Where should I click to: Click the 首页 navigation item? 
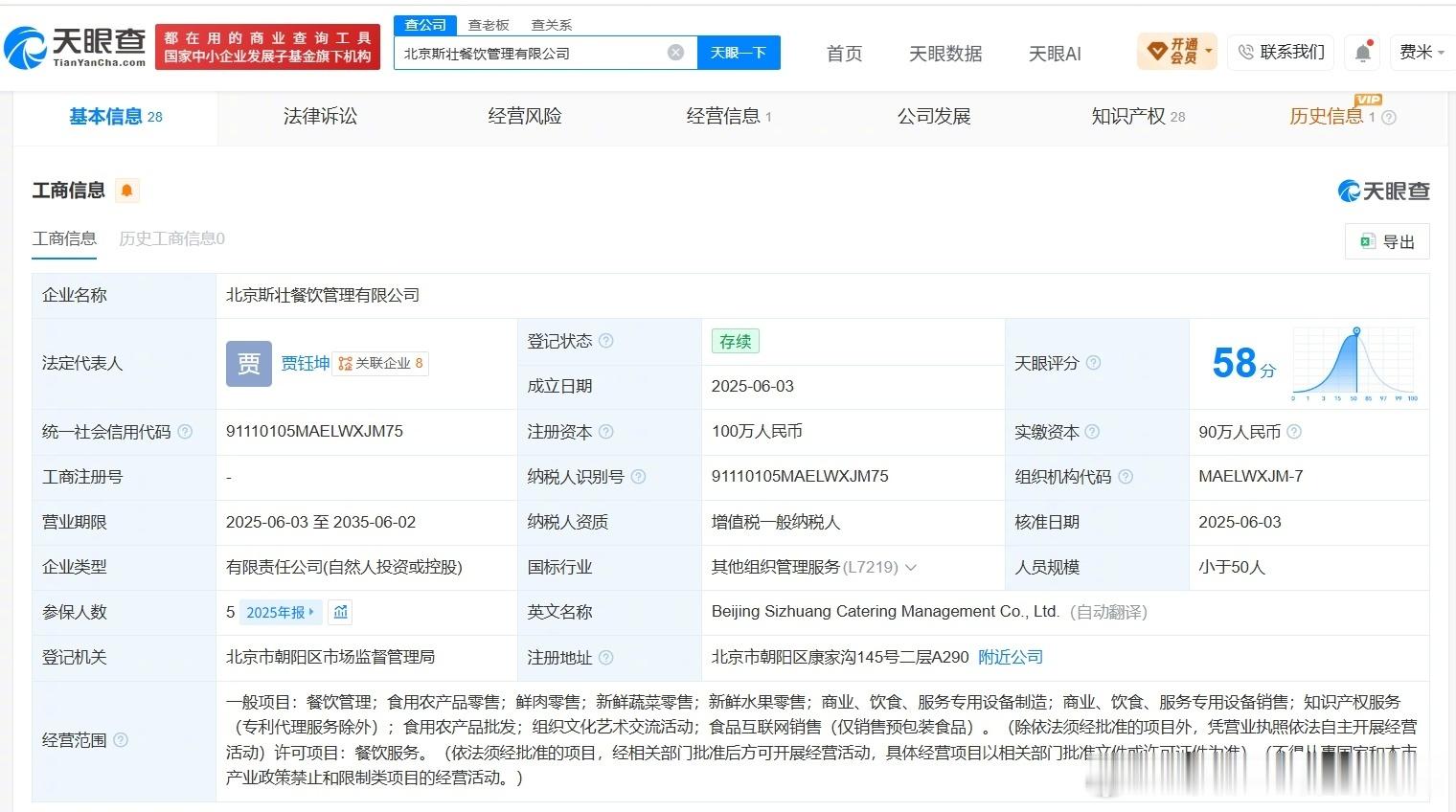(x=844, y=54)
